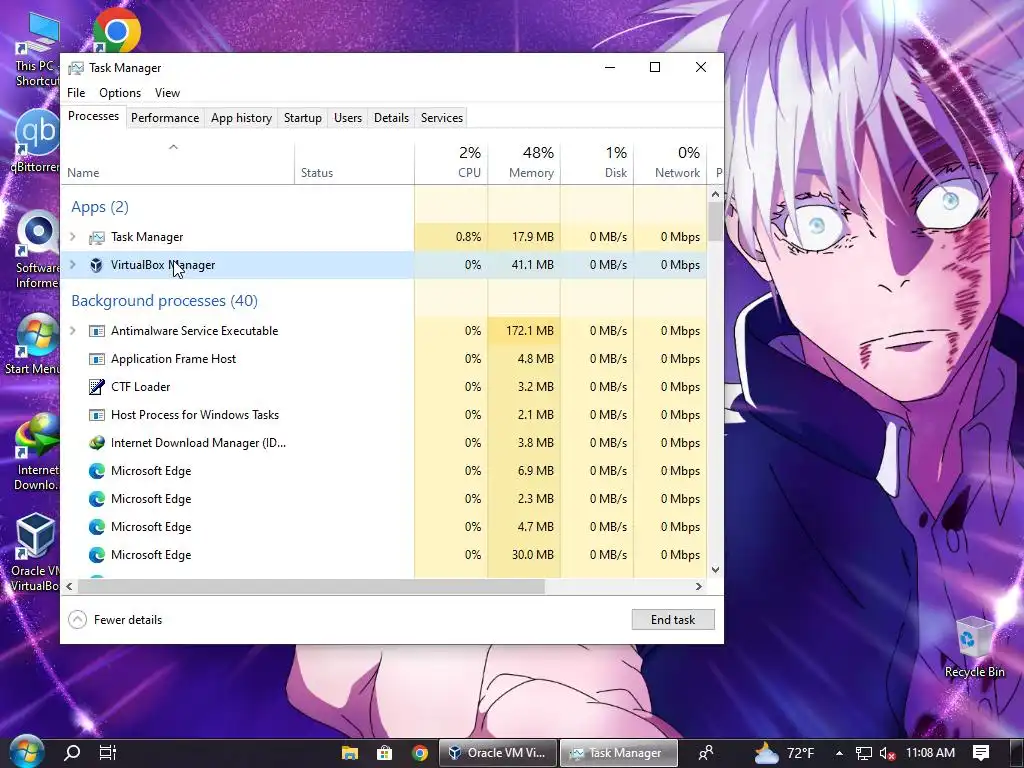Viewport: 1024px width, 768px height.
Task: Switch to the App history tab
Action: [241, 118]
